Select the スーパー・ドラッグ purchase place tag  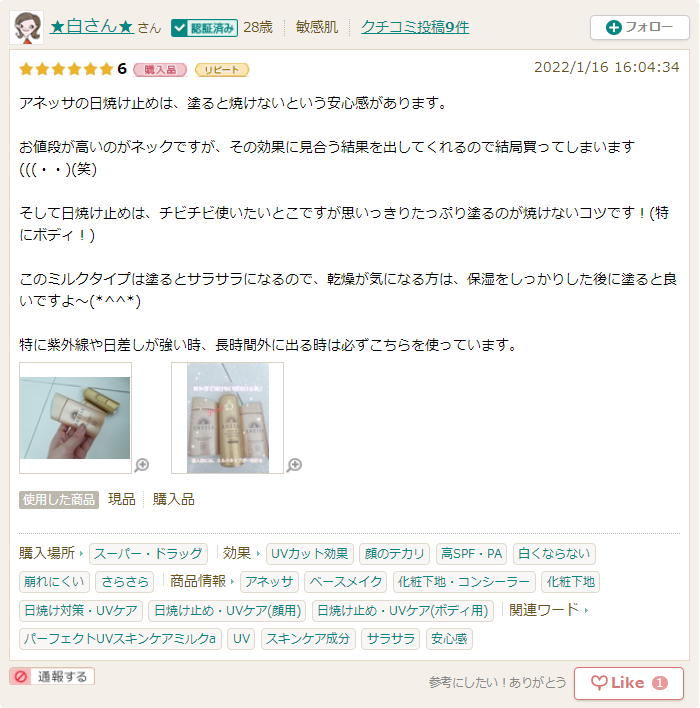[149, 554]
